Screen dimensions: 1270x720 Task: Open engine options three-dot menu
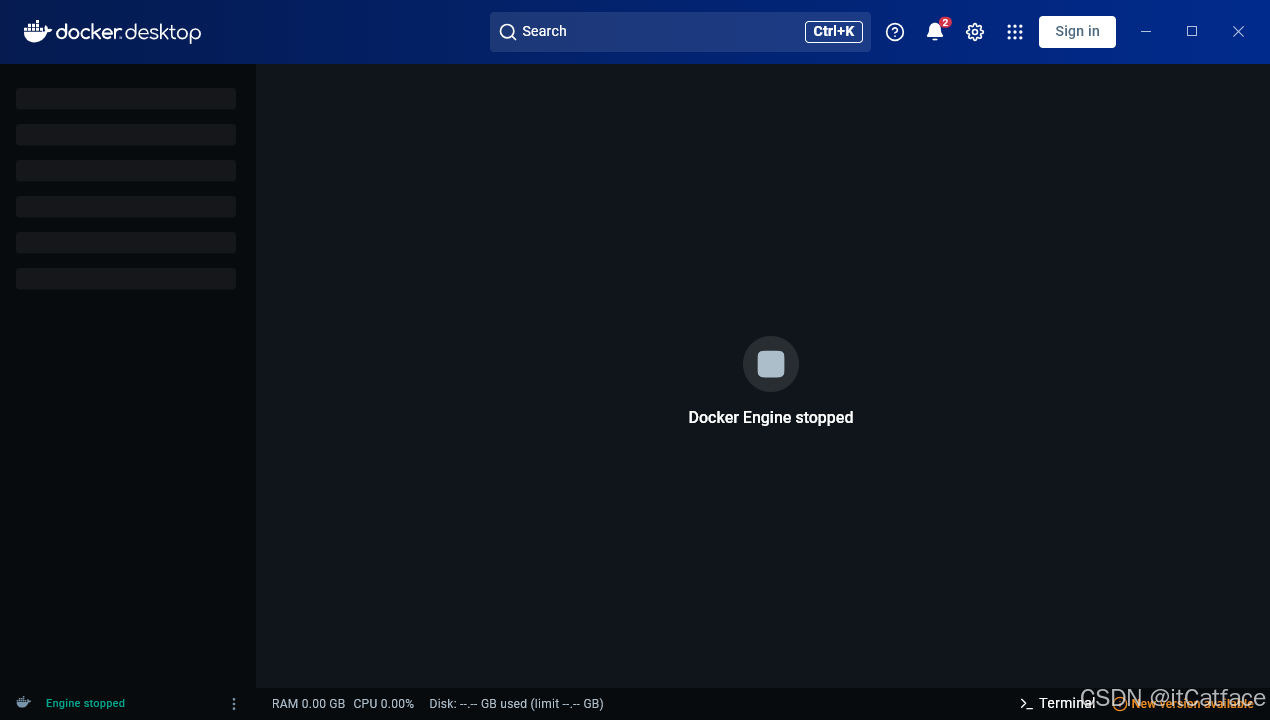pos(234,704)
